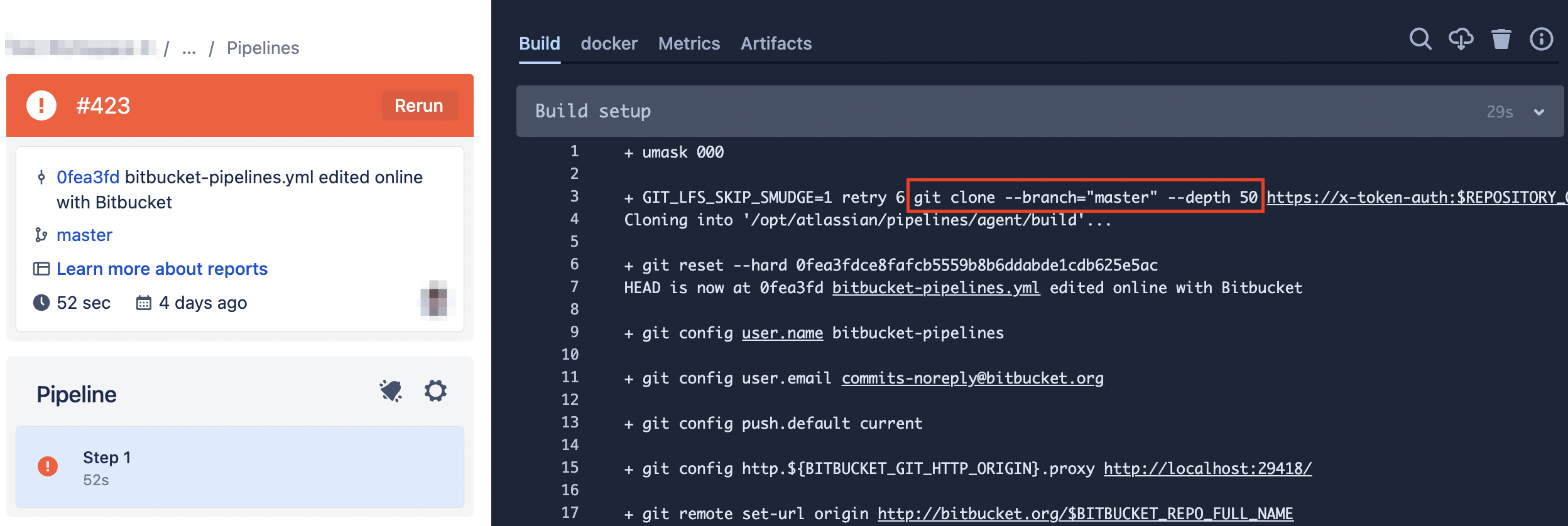Click the user avatar in pipeline card
This screenshot has width=1568, height=526.
point(437,299)
